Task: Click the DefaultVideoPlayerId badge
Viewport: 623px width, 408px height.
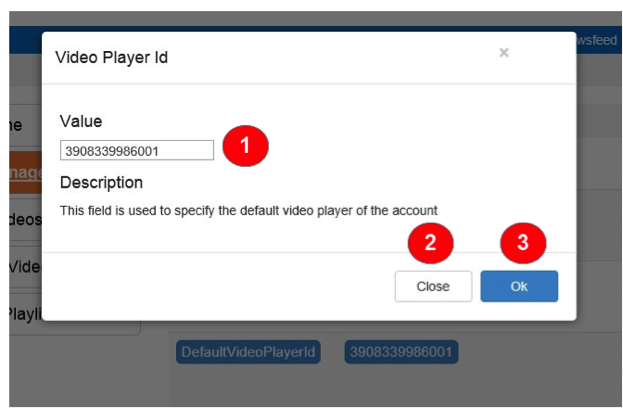Action: click(x=248, y=352)
